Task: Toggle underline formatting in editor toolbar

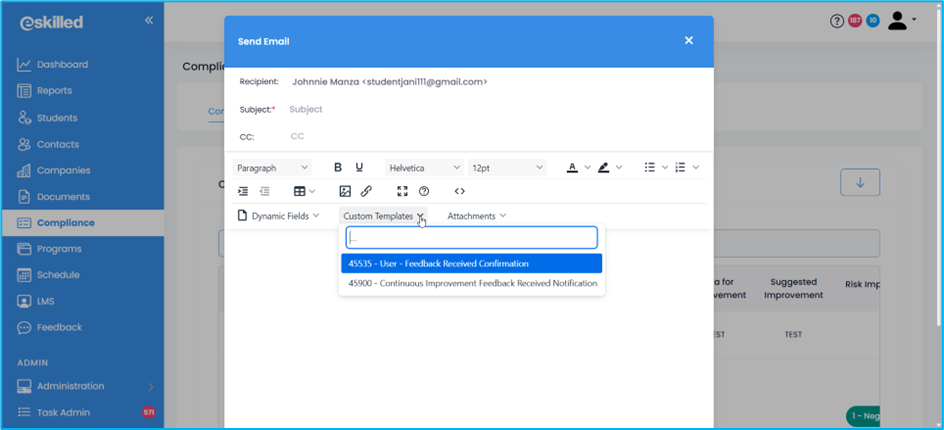Action: click(x=359, y=168)
